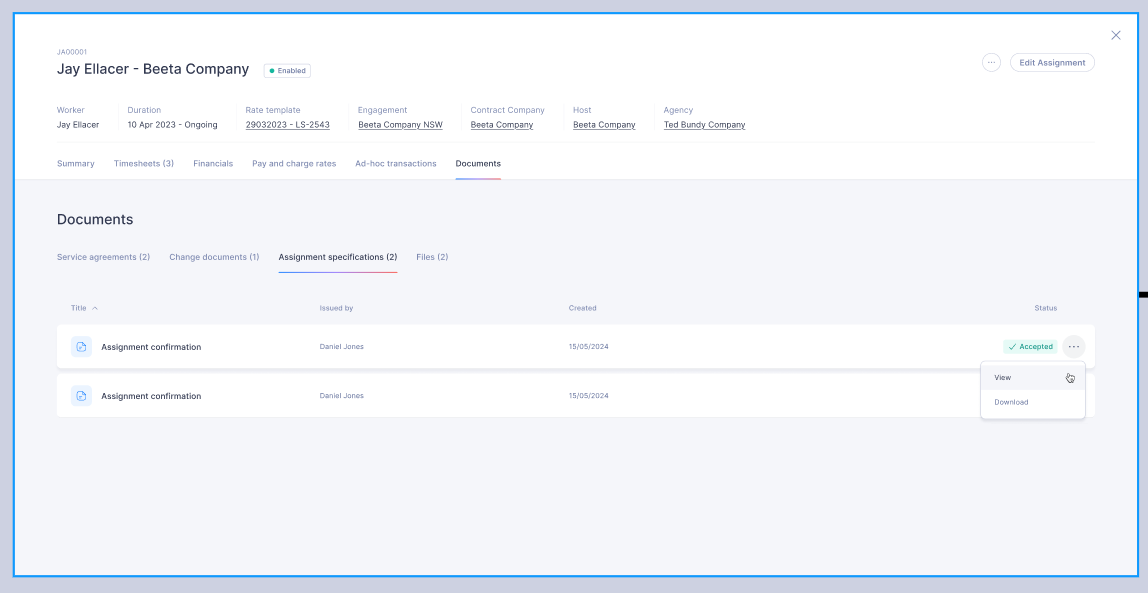This screenshot has width=1148, height=593.
Task: Follow the Ted Bundy Company agency link
Action: click(x=704, y=125)
